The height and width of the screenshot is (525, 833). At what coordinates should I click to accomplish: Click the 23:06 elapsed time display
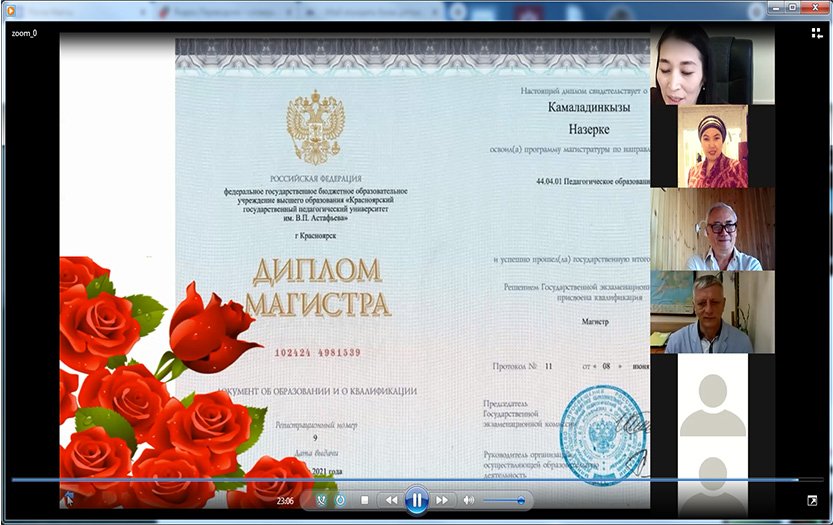pyautogui.click(x=285, y=501)
